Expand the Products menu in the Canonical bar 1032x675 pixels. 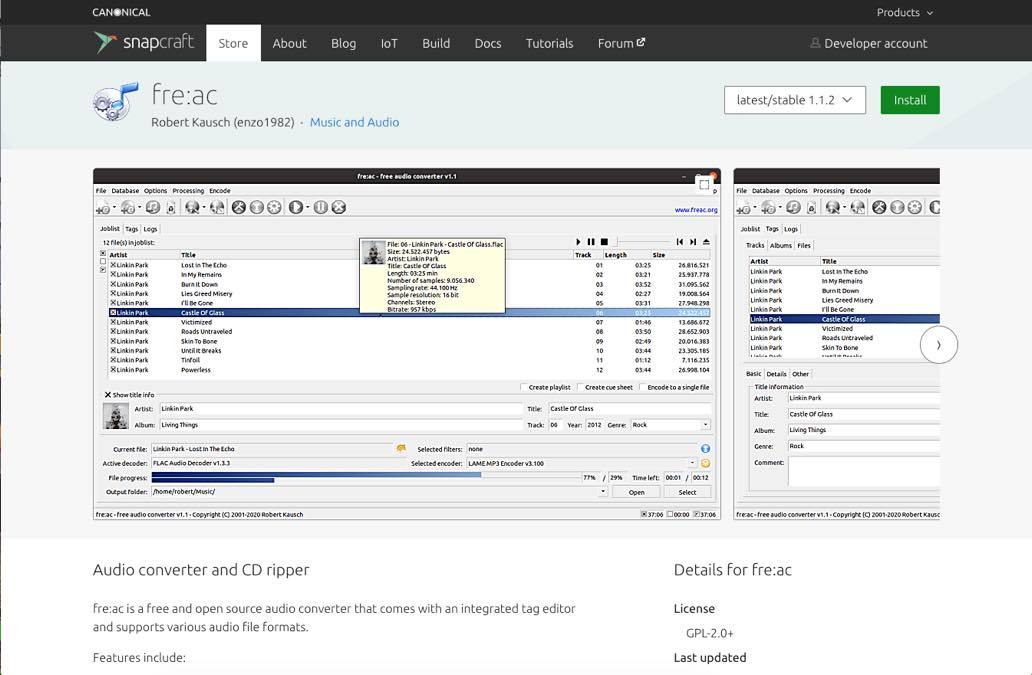pos(904,12)
